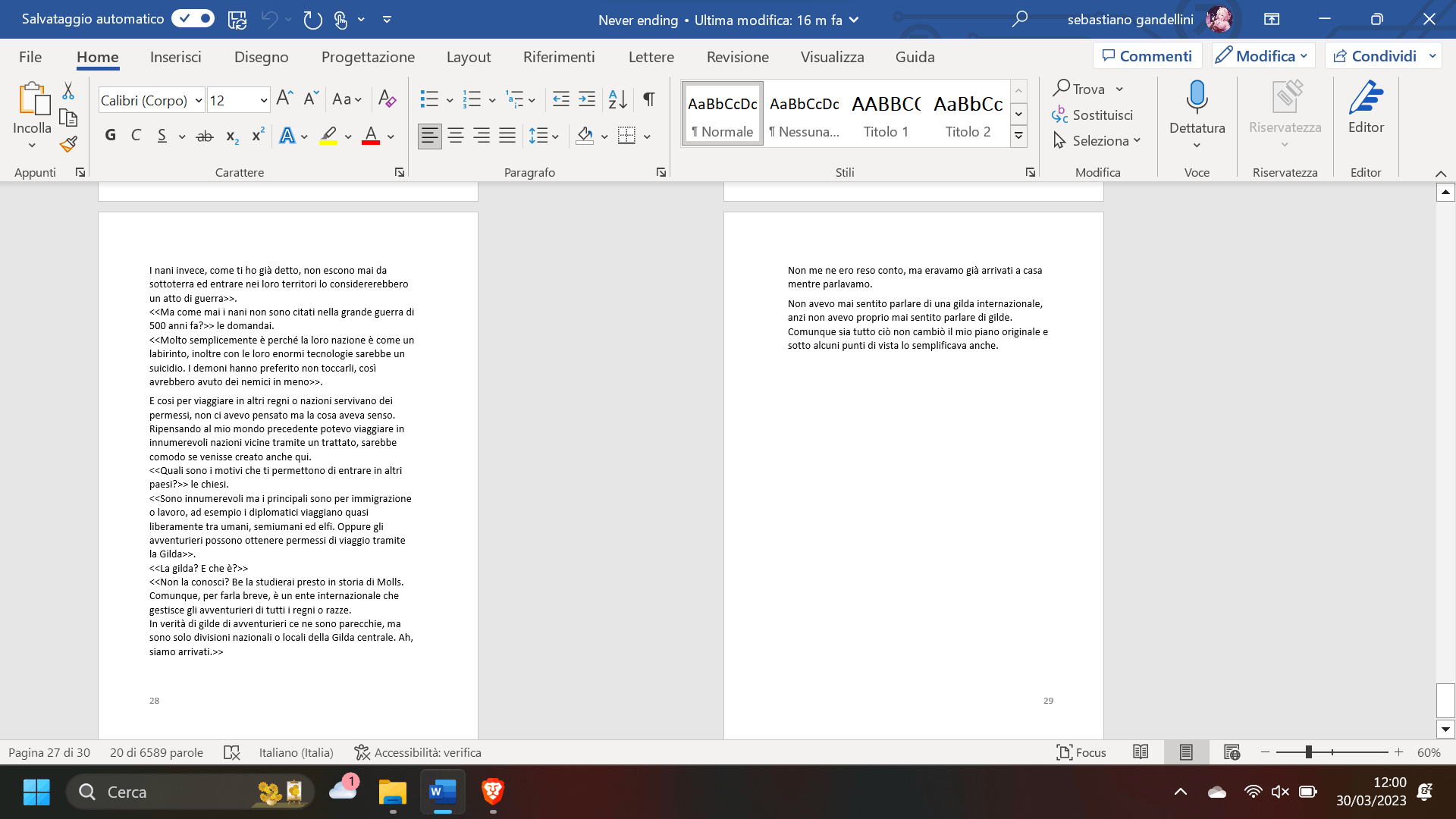Click the sort A-Z icon
Viewport: 1456px width, 819px height.
(617, 99)
